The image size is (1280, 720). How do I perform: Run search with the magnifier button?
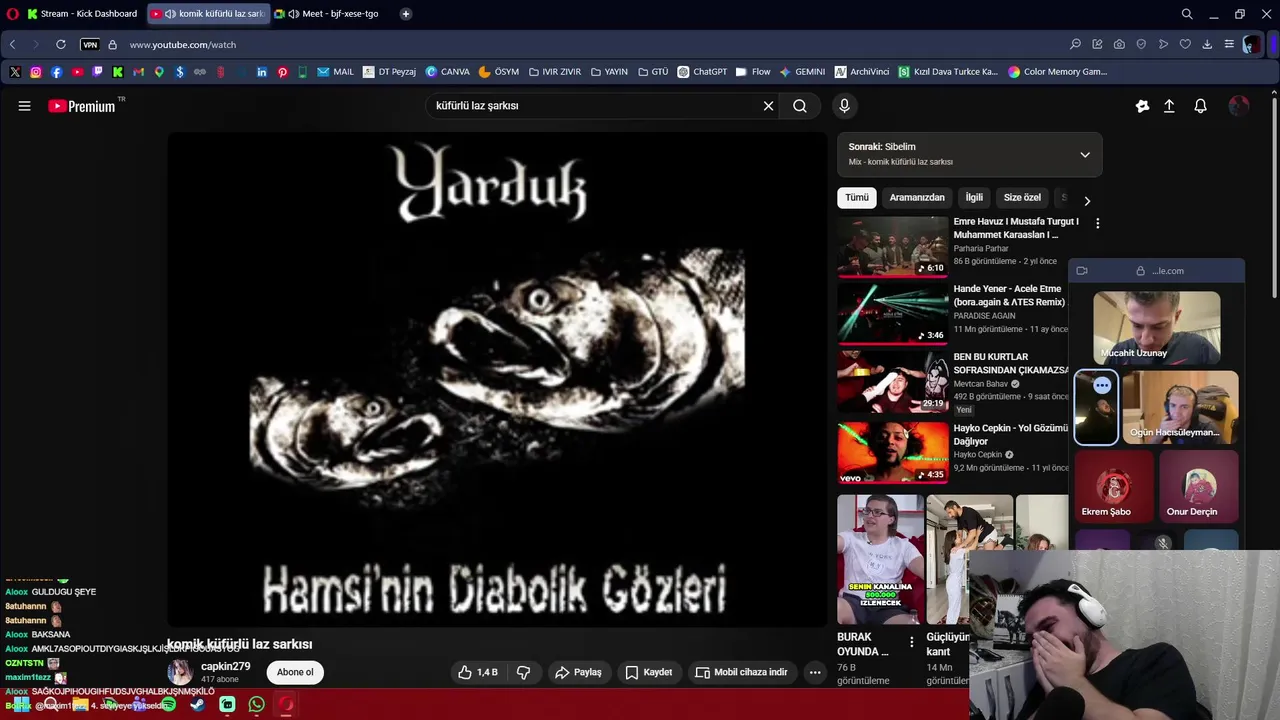800,106
